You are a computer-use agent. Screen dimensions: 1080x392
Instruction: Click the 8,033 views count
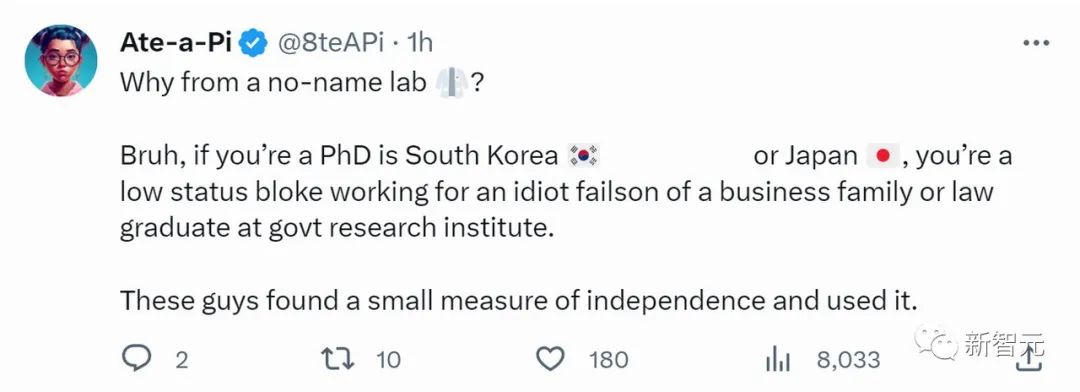click(x=848, y=360)
